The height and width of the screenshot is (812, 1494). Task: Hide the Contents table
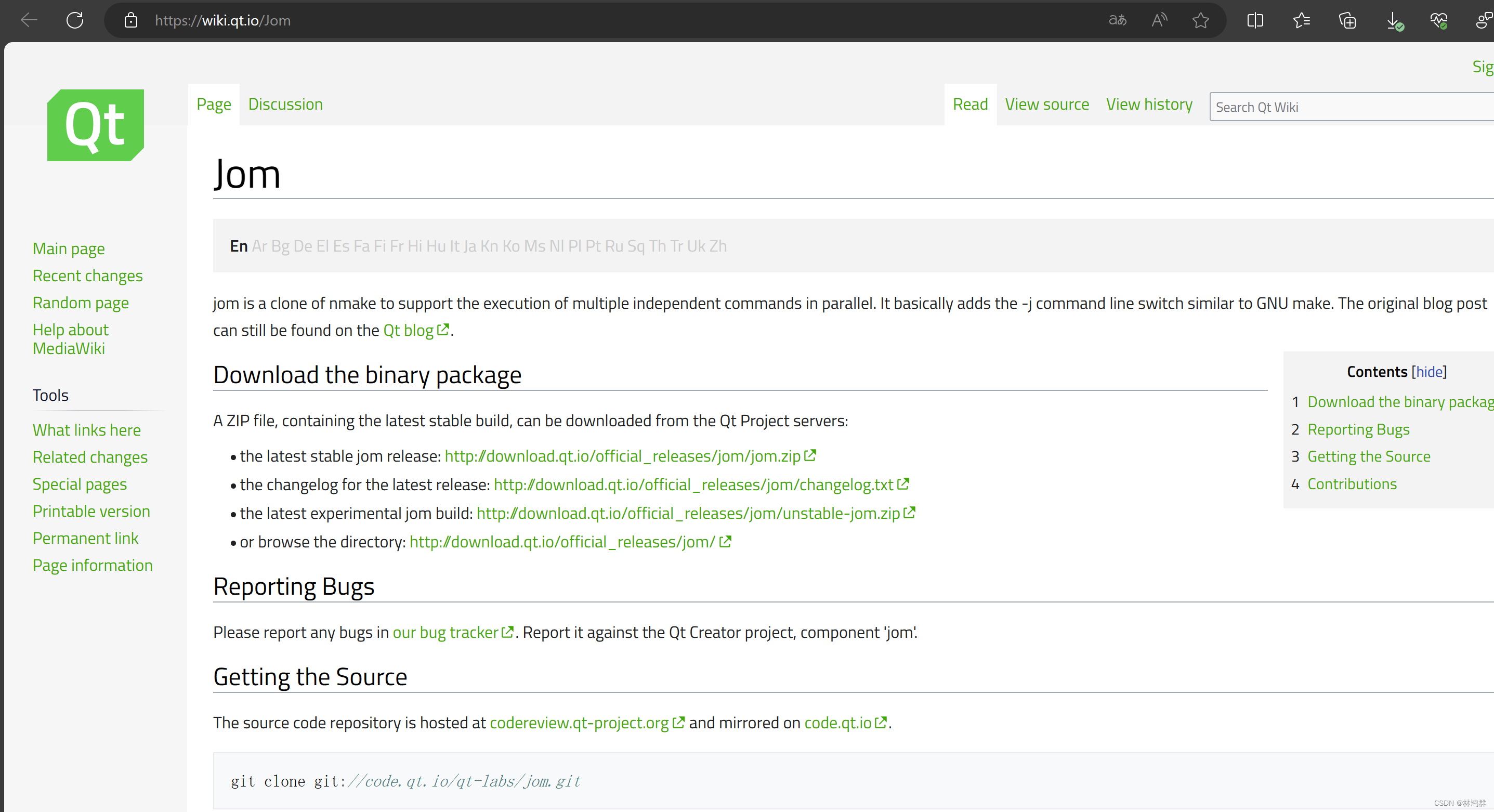pyautogui.click(x=1429, y=371)
